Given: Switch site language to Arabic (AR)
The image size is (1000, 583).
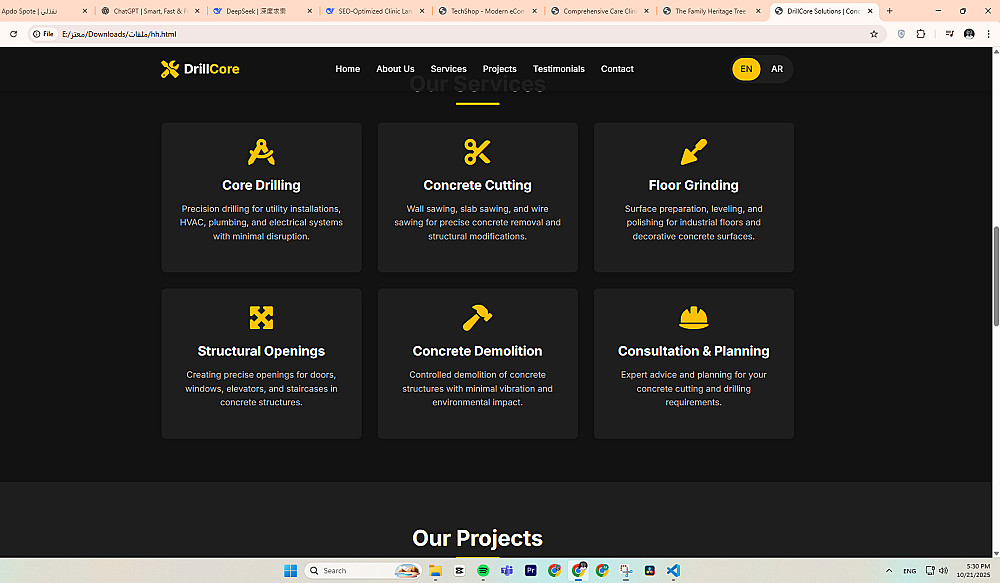Looking at the screenshot, I should (x=777, y=69).
